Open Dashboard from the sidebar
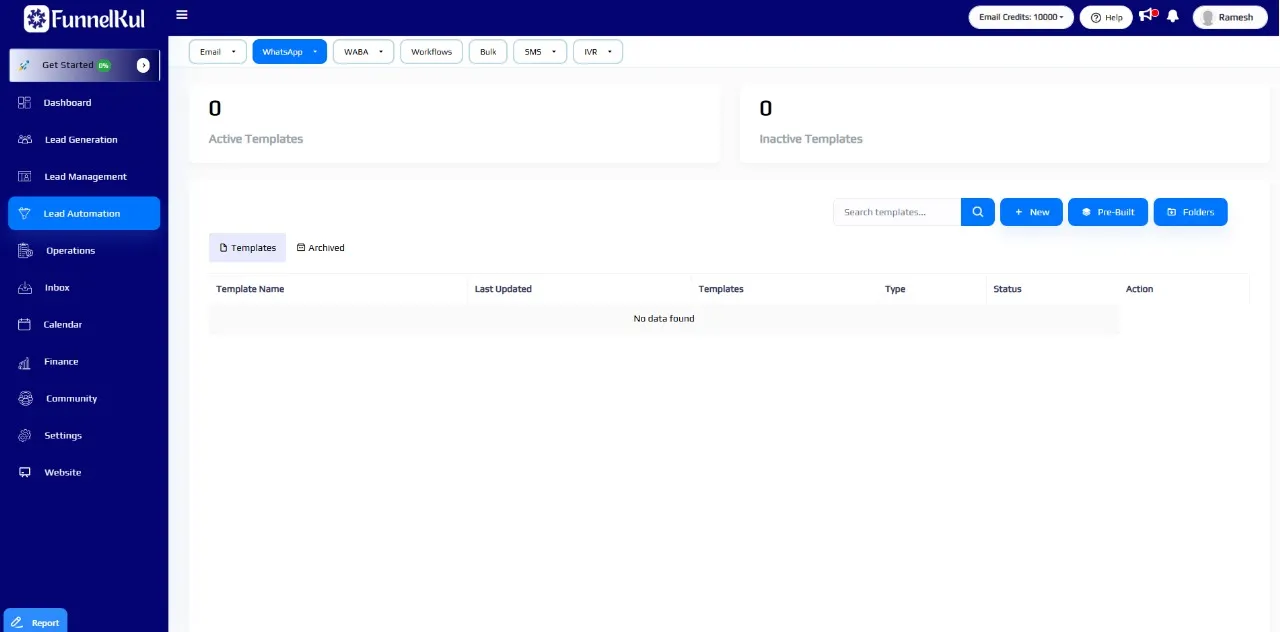Image resolution: width=1280 pixels, height=632 pixels. [67, 103]
